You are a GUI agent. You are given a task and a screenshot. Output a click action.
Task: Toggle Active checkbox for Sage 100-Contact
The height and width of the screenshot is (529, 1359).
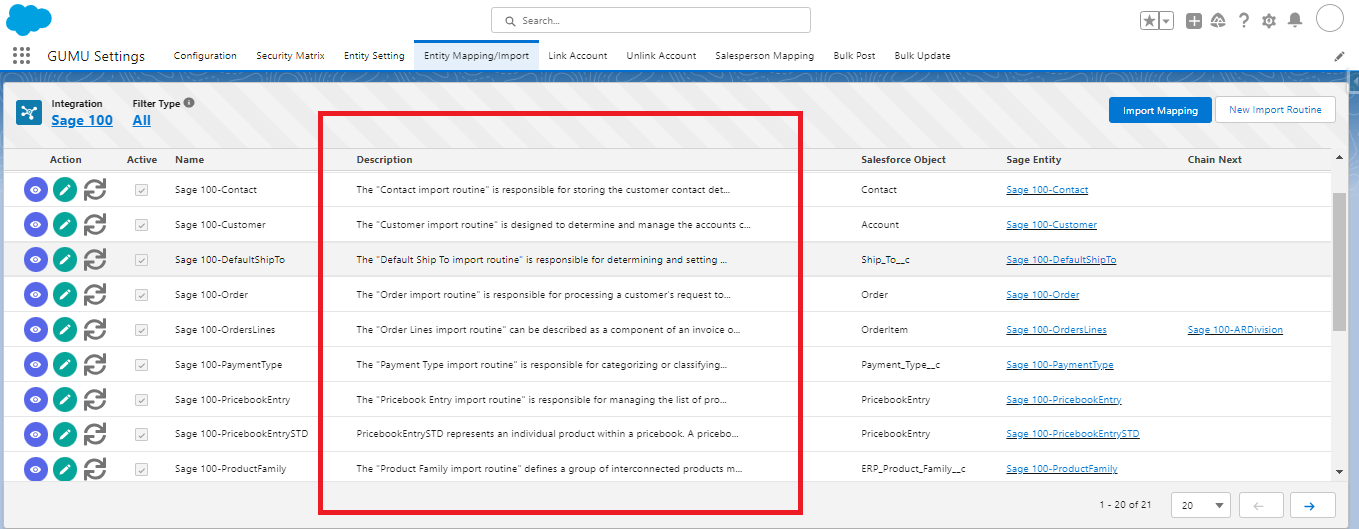[142, 190]
